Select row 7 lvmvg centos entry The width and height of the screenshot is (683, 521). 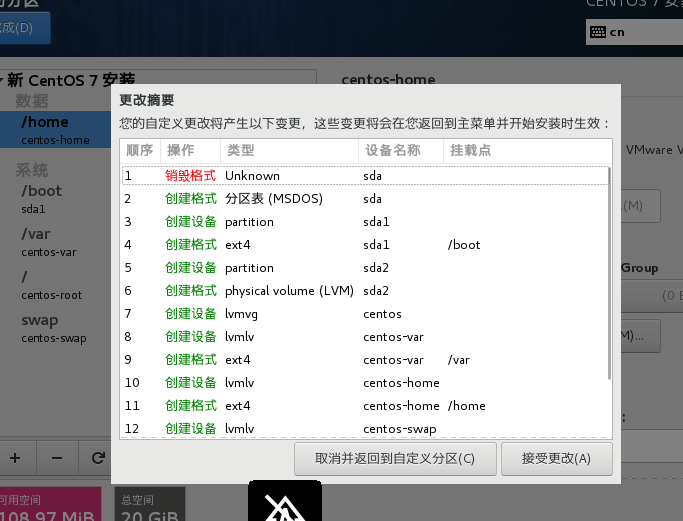tap(364, 314)
